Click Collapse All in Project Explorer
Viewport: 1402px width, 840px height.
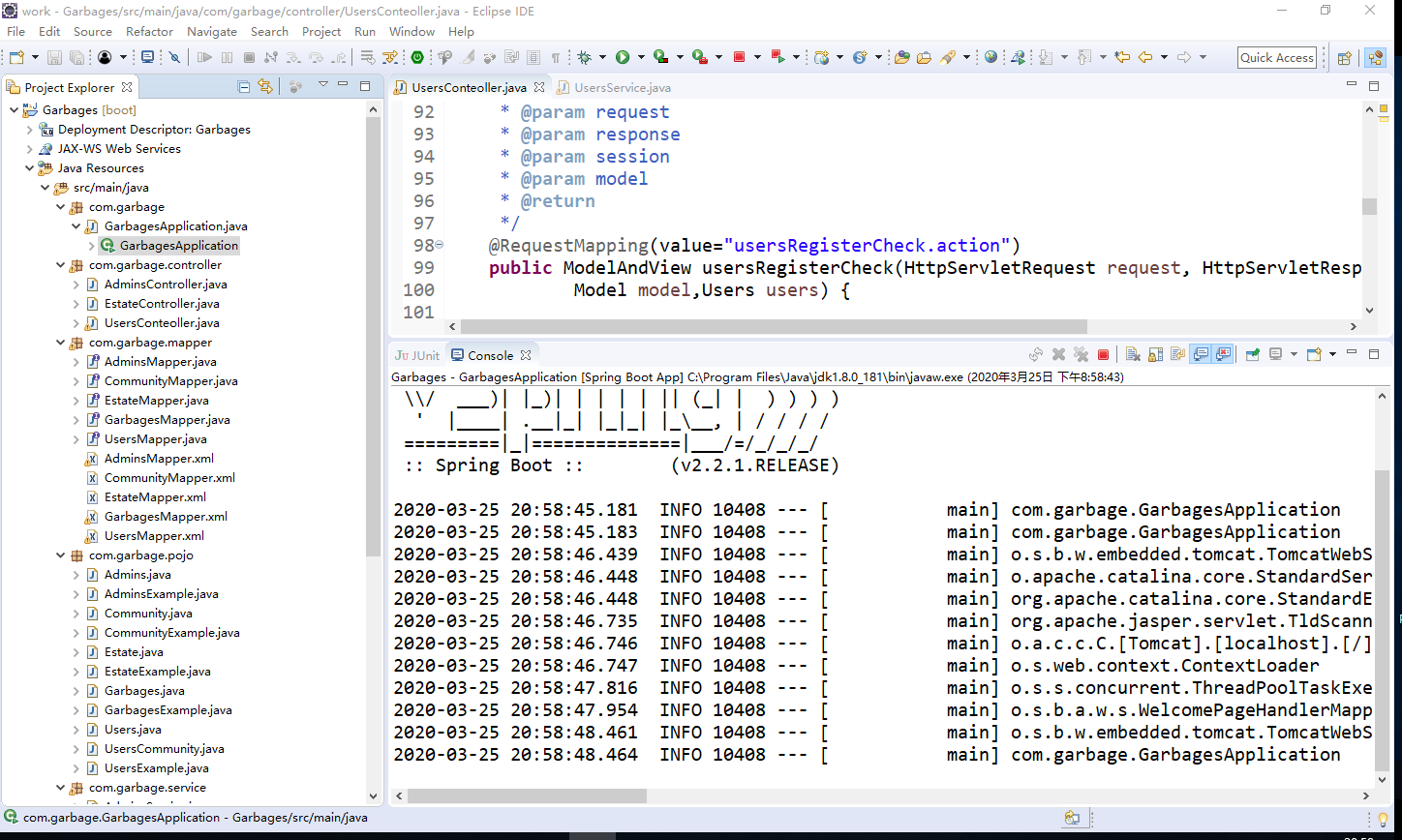pos(245,87)
